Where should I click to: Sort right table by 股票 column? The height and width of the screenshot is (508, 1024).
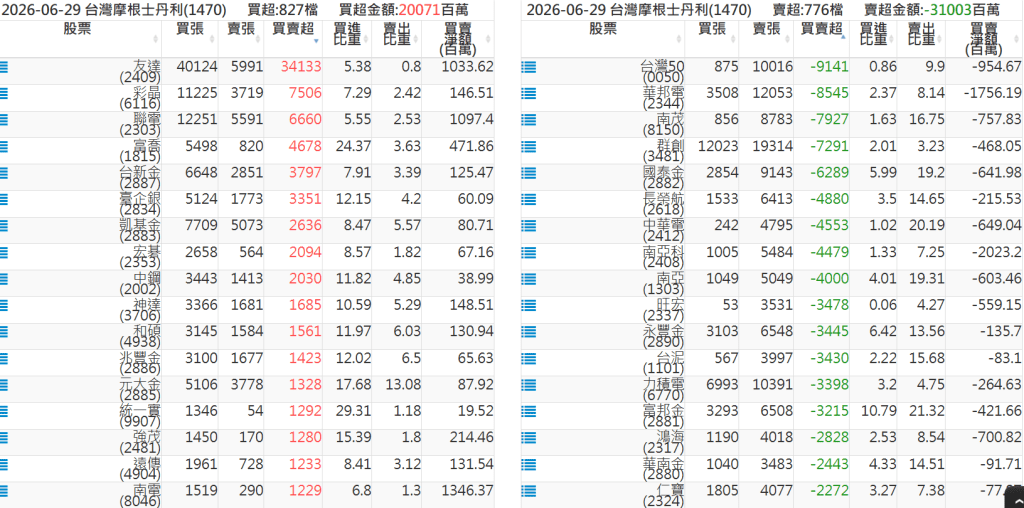(x=603, y=39)
